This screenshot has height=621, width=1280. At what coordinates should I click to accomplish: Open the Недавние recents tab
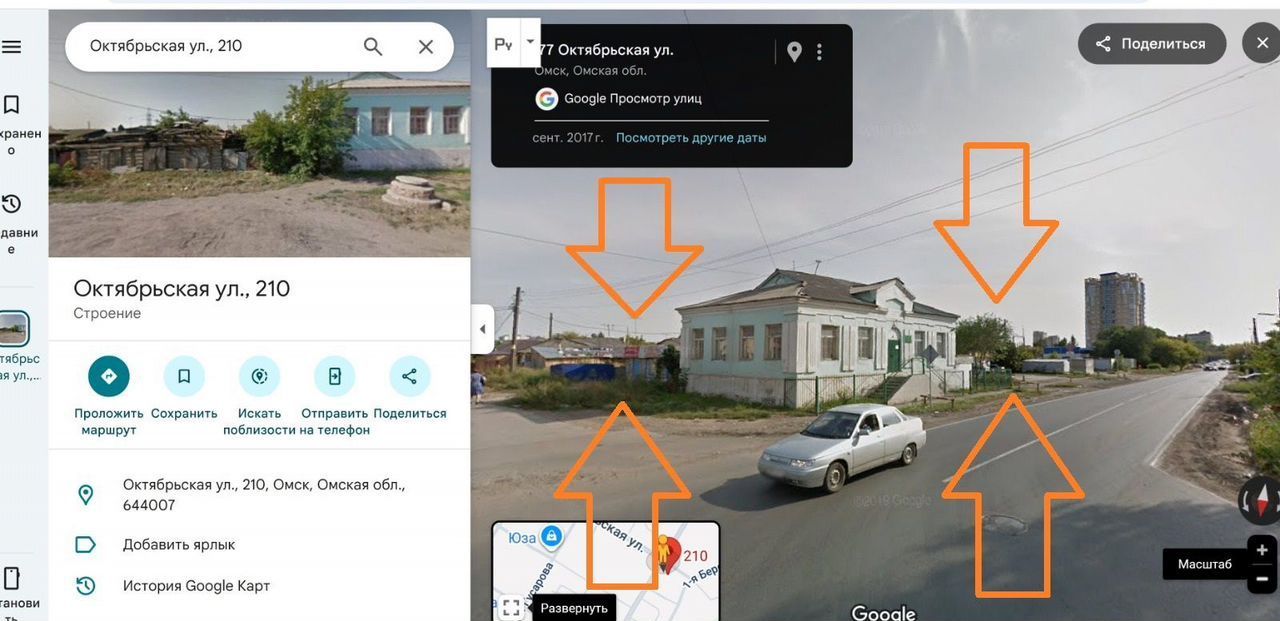(12, 224)
